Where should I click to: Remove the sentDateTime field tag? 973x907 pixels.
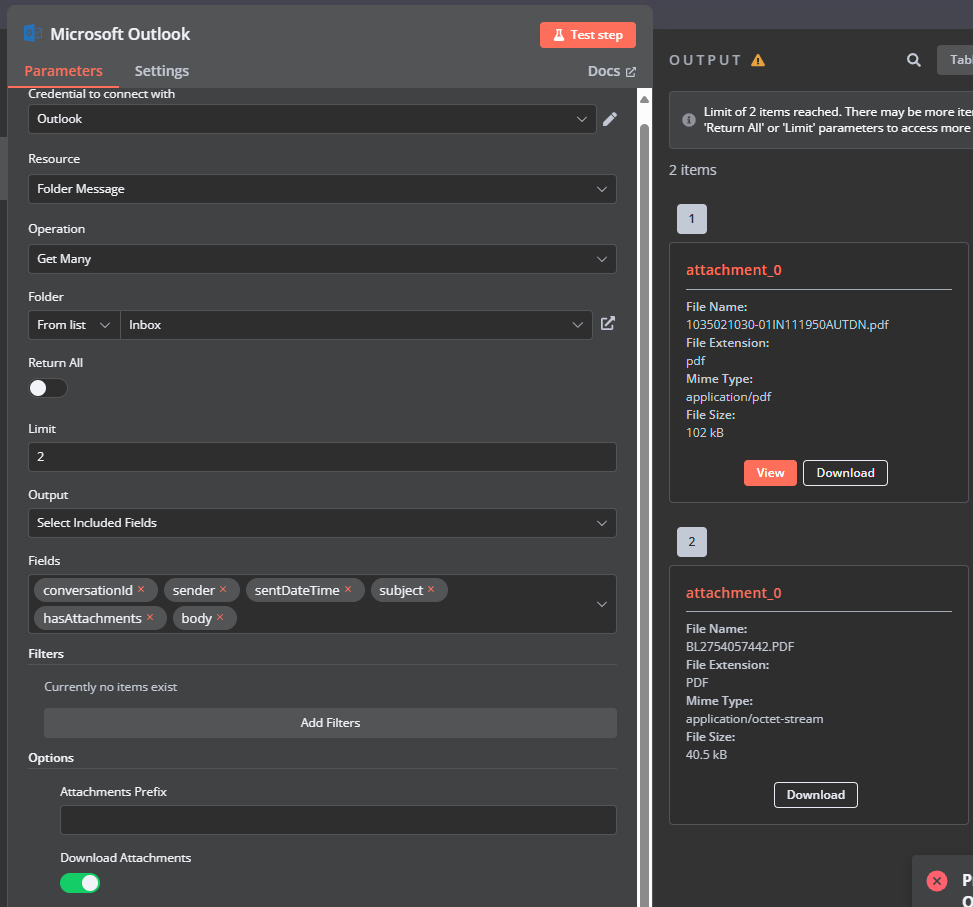[348, 589]
